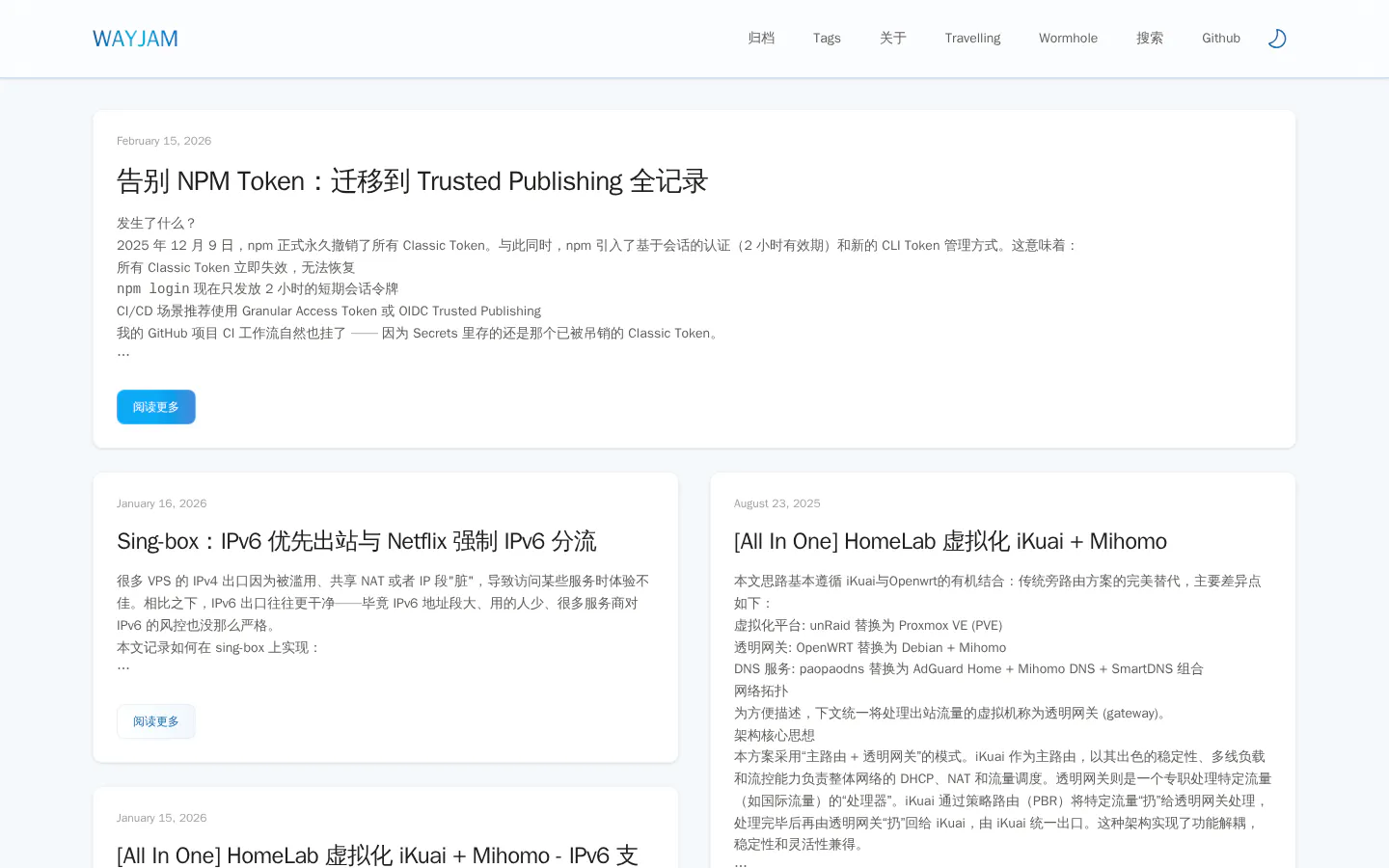Click the DNS 服务 AdGuard Home line
1389x868 pixels.
point(968,669)
